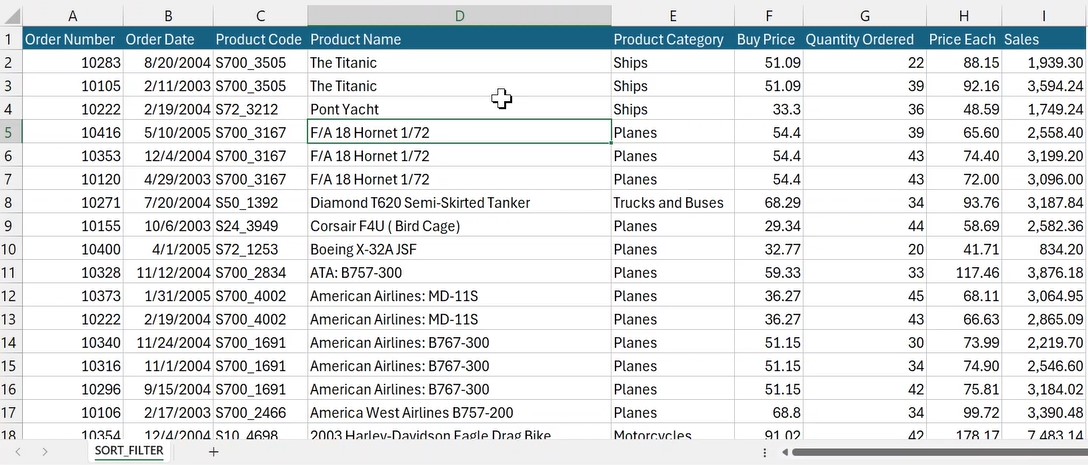Click the Order Date header cell

(x=166, y=39)
